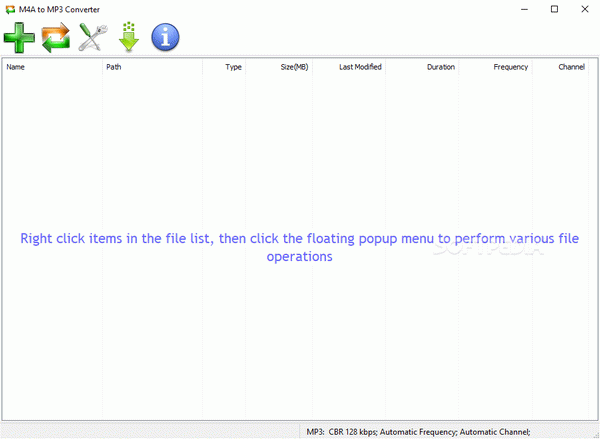Start conversion with the orange-green arrows icon
The image size is (600, 439).
pyautogui.click(x=56, y=38)
